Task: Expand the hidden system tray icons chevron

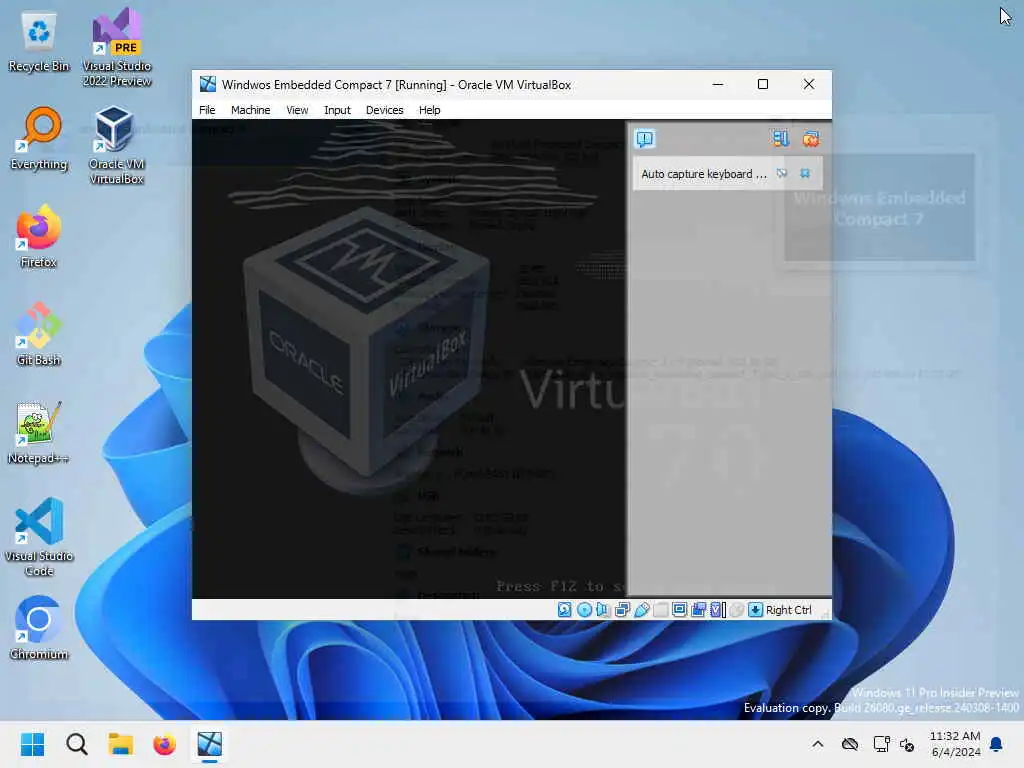Action: pos(818,744)
